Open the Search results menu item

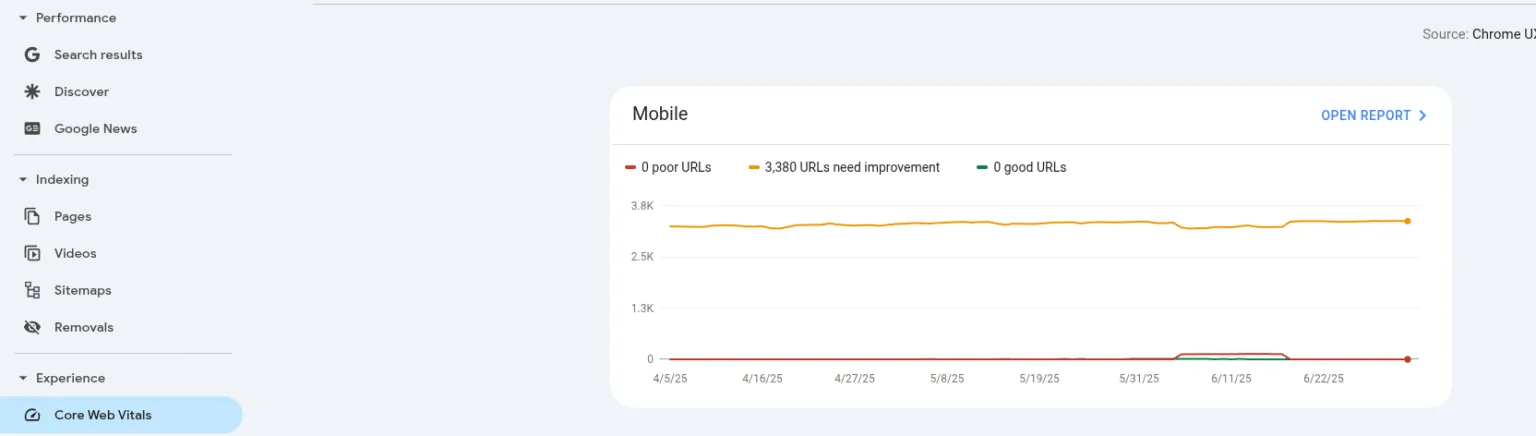point(98,55)
